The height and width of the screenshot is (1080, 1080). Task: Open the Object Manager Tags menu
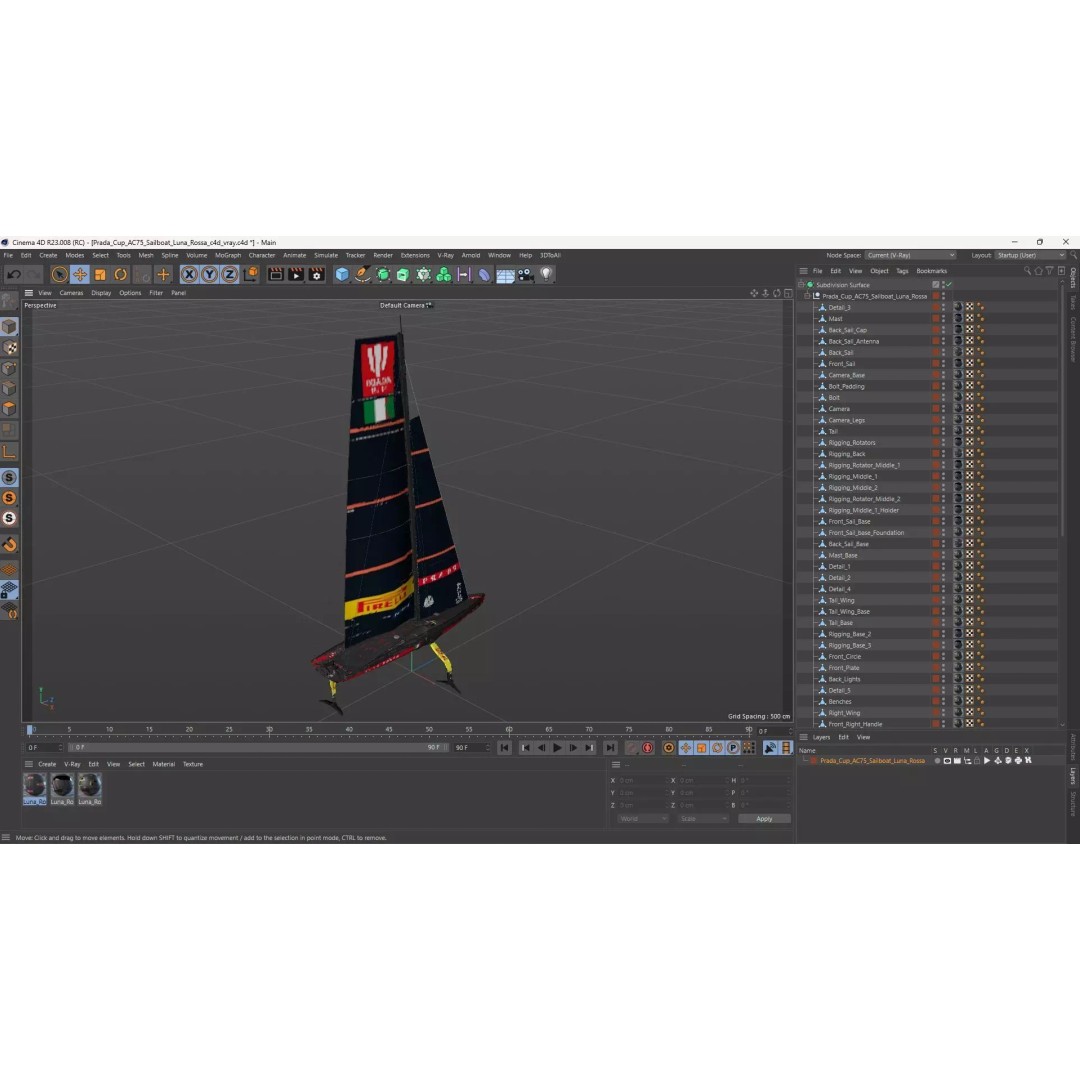pyautogui.click(x=902, y=271)
